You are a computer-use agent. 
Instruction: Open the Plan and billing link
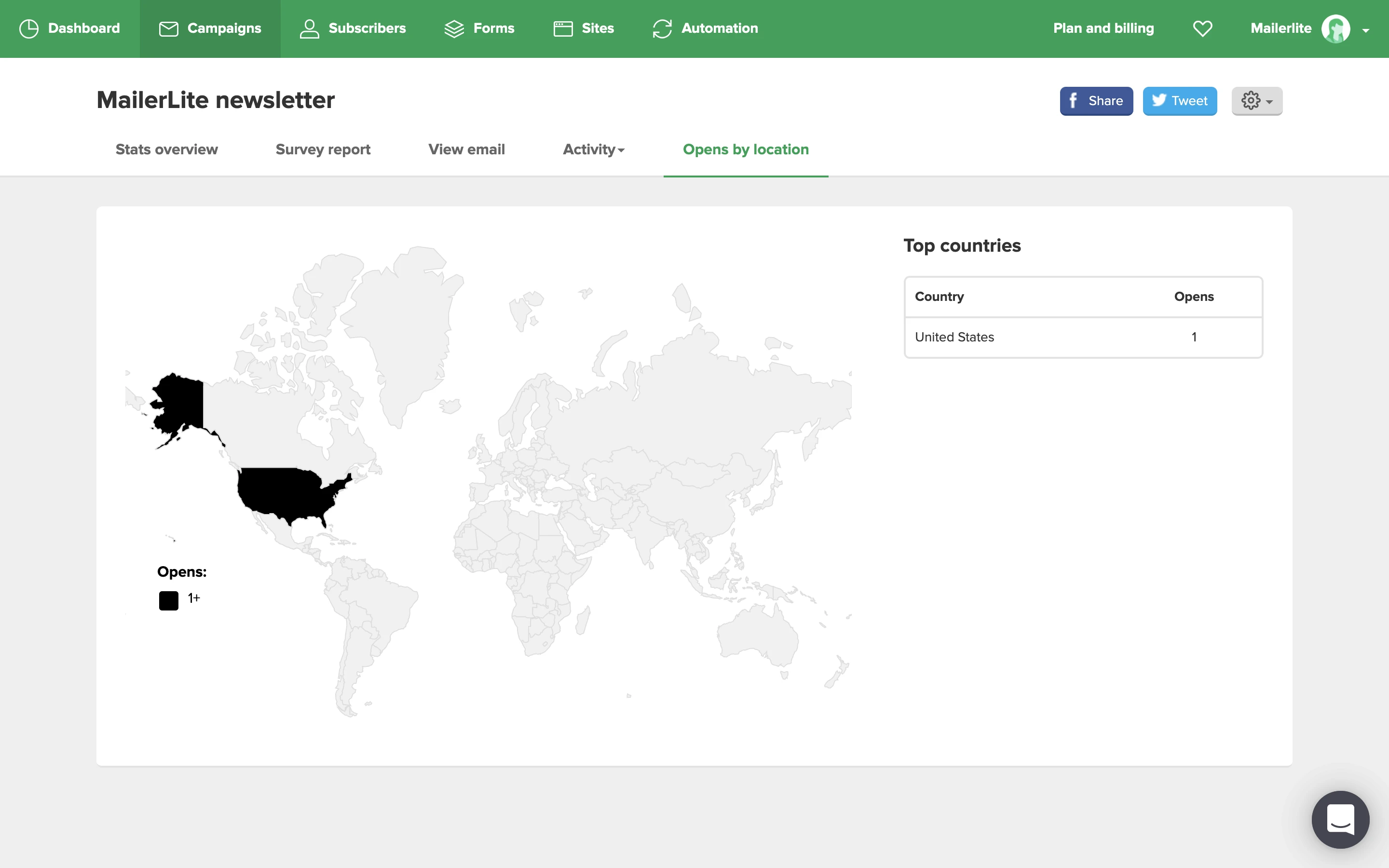[x=1103, y=29]
